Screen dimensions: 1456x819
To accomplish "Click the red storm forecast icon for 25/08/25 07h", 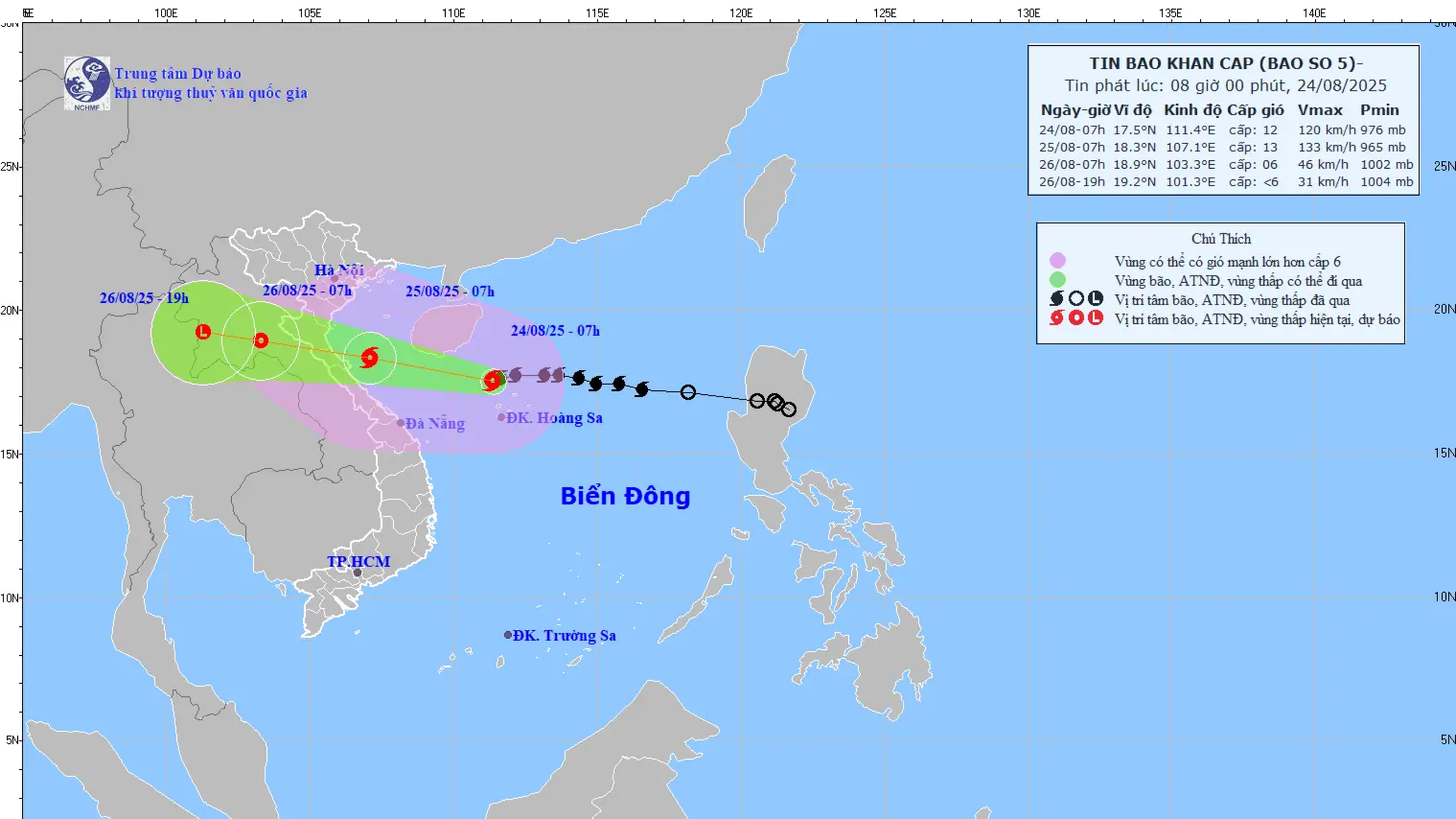I will coord(369,358).
